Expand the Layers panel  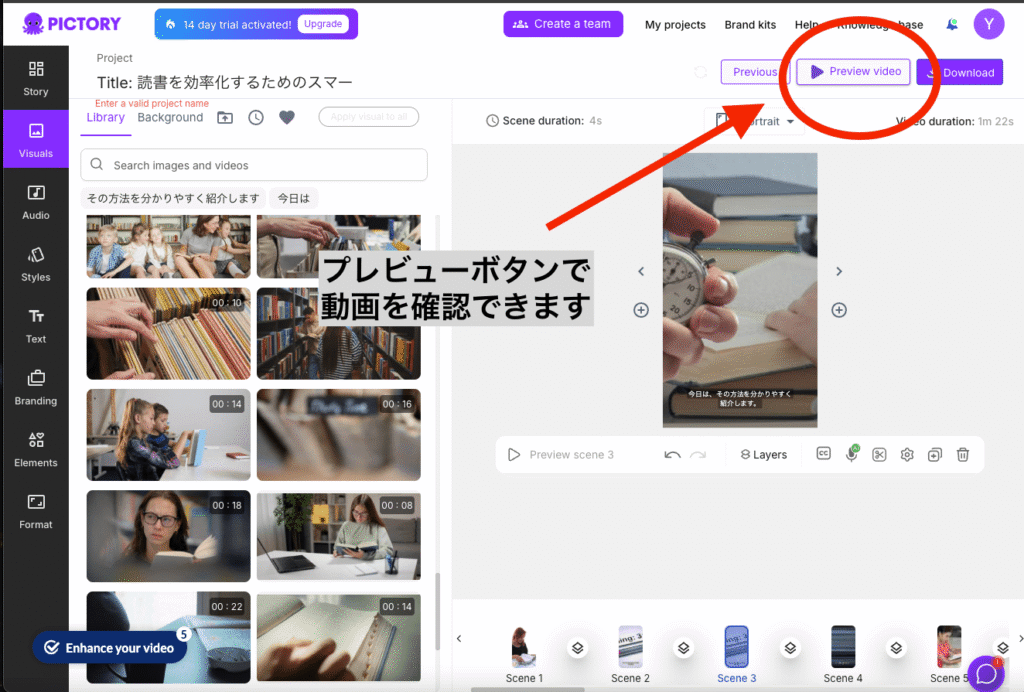pos(763,455)
